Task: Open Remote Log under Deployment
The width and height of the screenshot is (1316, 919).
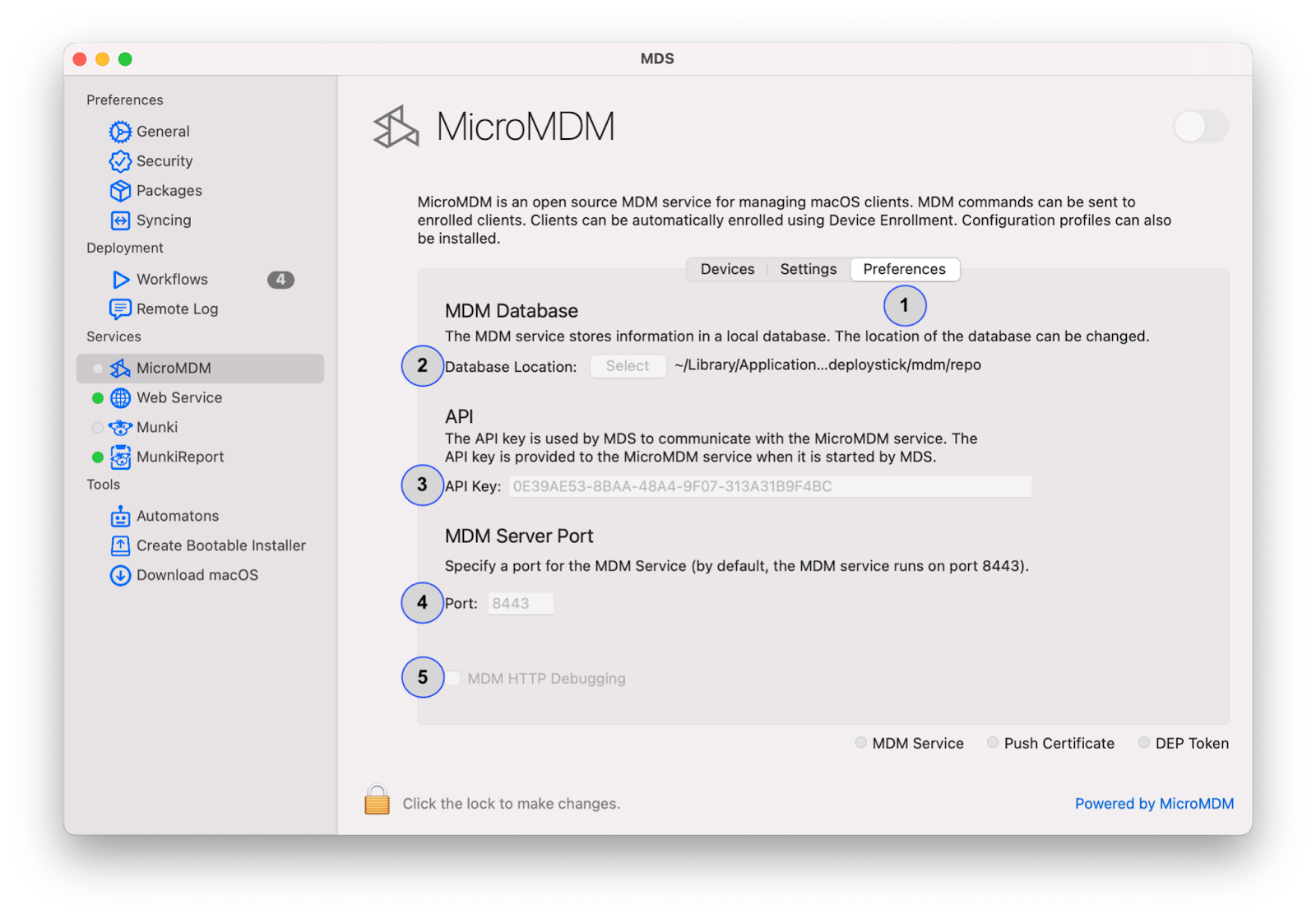Action: (178, 309)
